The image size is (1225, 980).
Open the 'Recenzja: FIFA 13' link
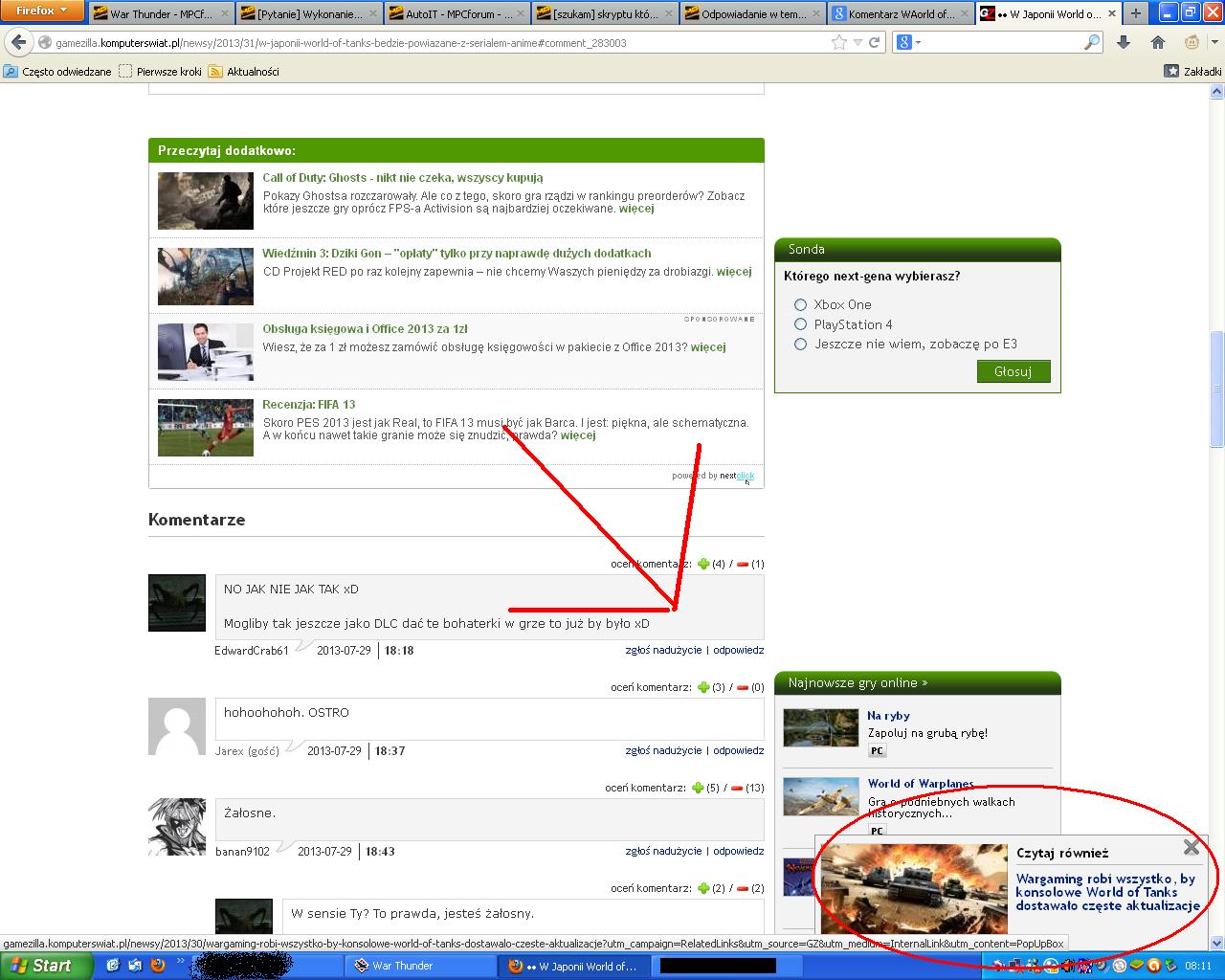309,405
